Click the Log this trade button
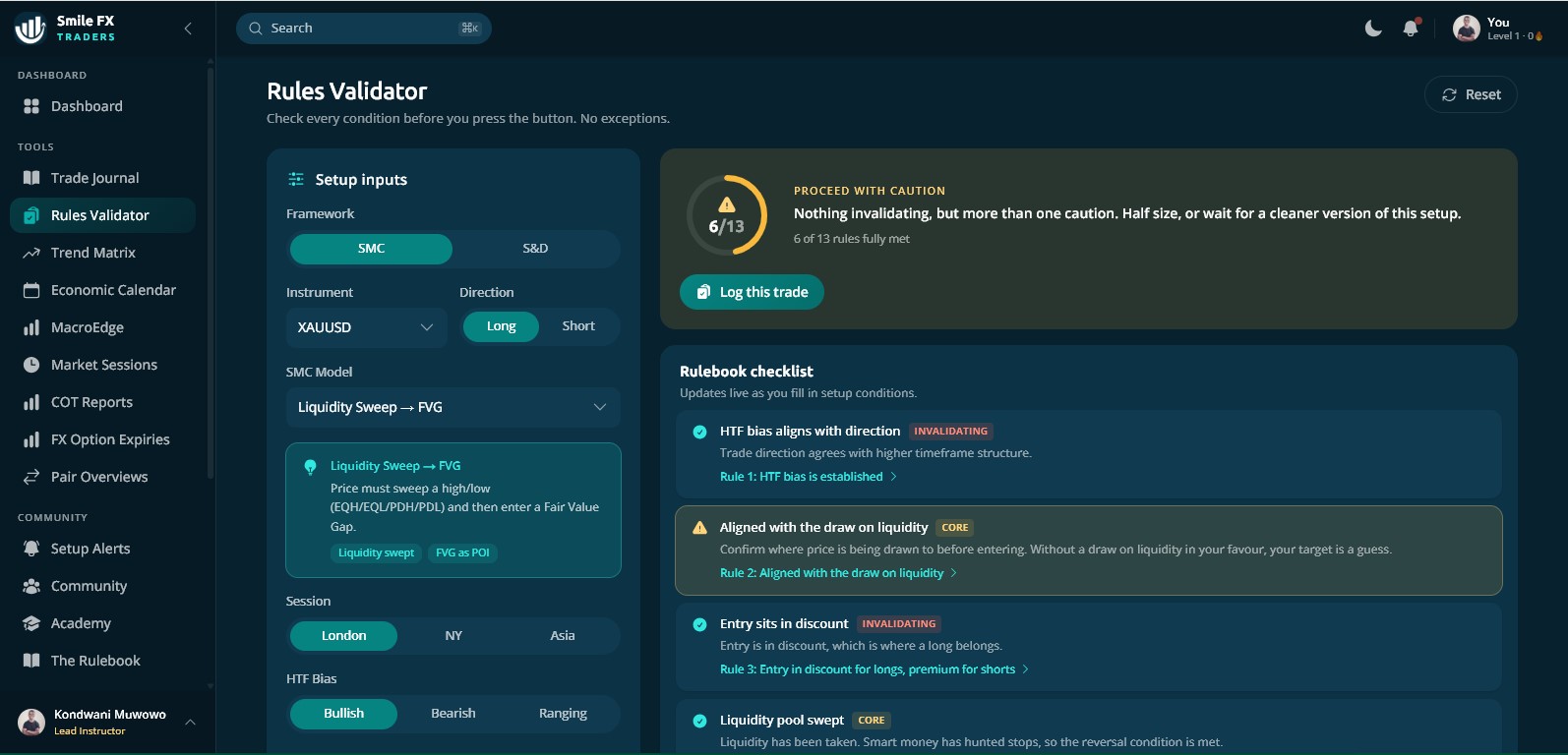Screen dimensions: 1568x755 pyautogui.click(x=752, y=292)
